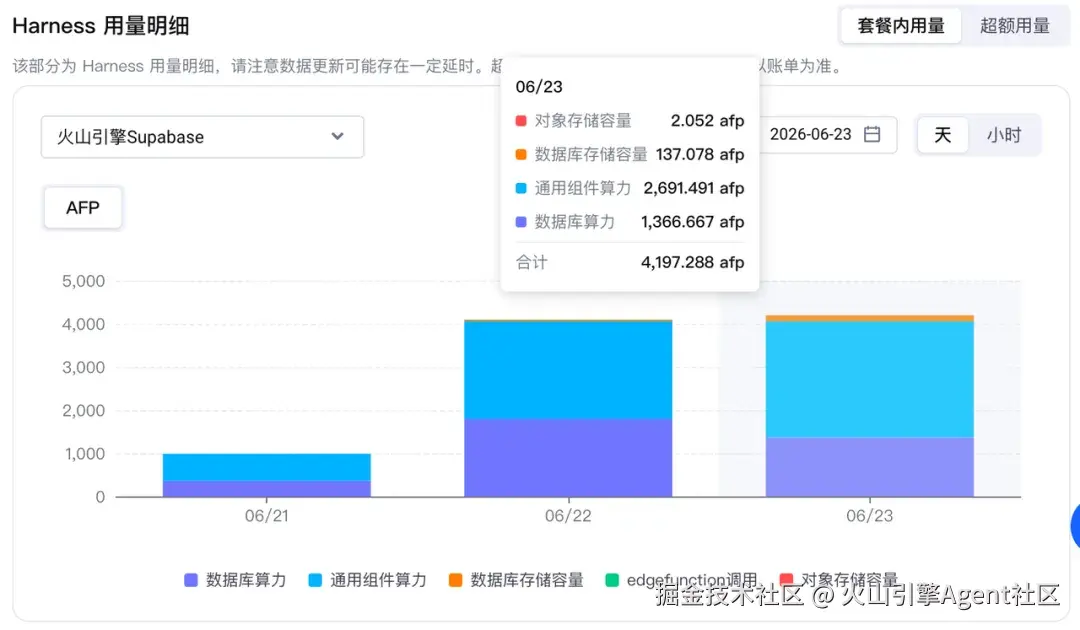Click 06/22 purple 数据库算力 bar segment
This screenshot has width=1080, height=630.
click(568, 457)
